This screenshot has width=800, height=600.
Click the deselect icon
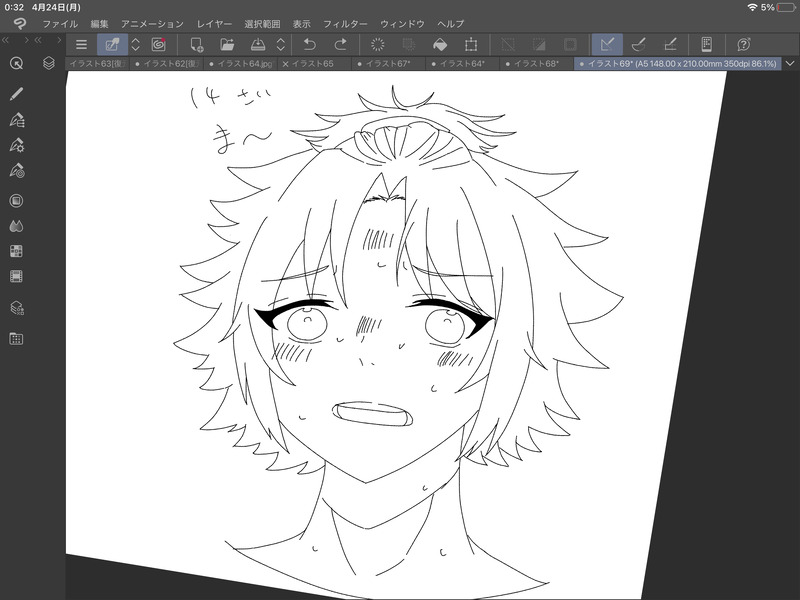tap(508, 44)
